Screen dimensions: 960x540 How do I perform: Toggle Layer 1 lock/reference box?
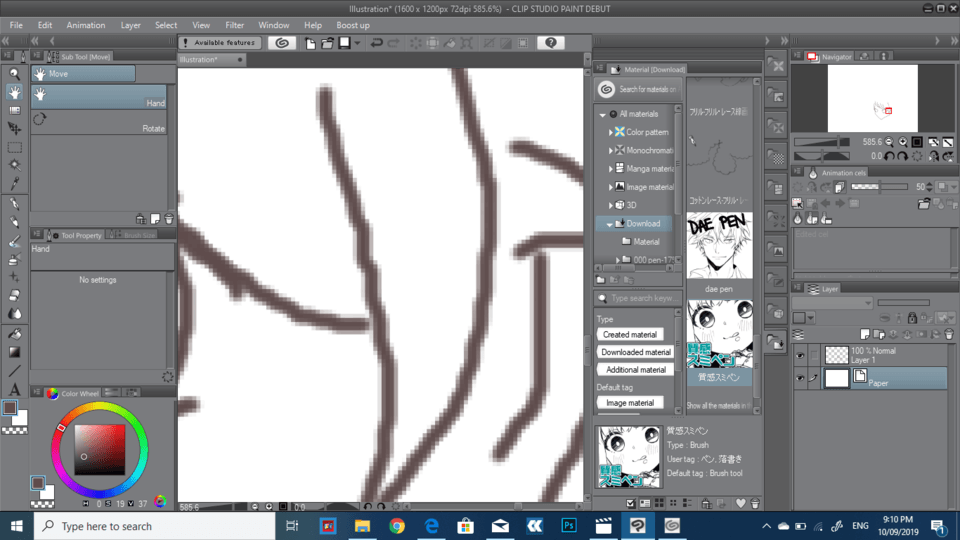(x=814, y=356)
